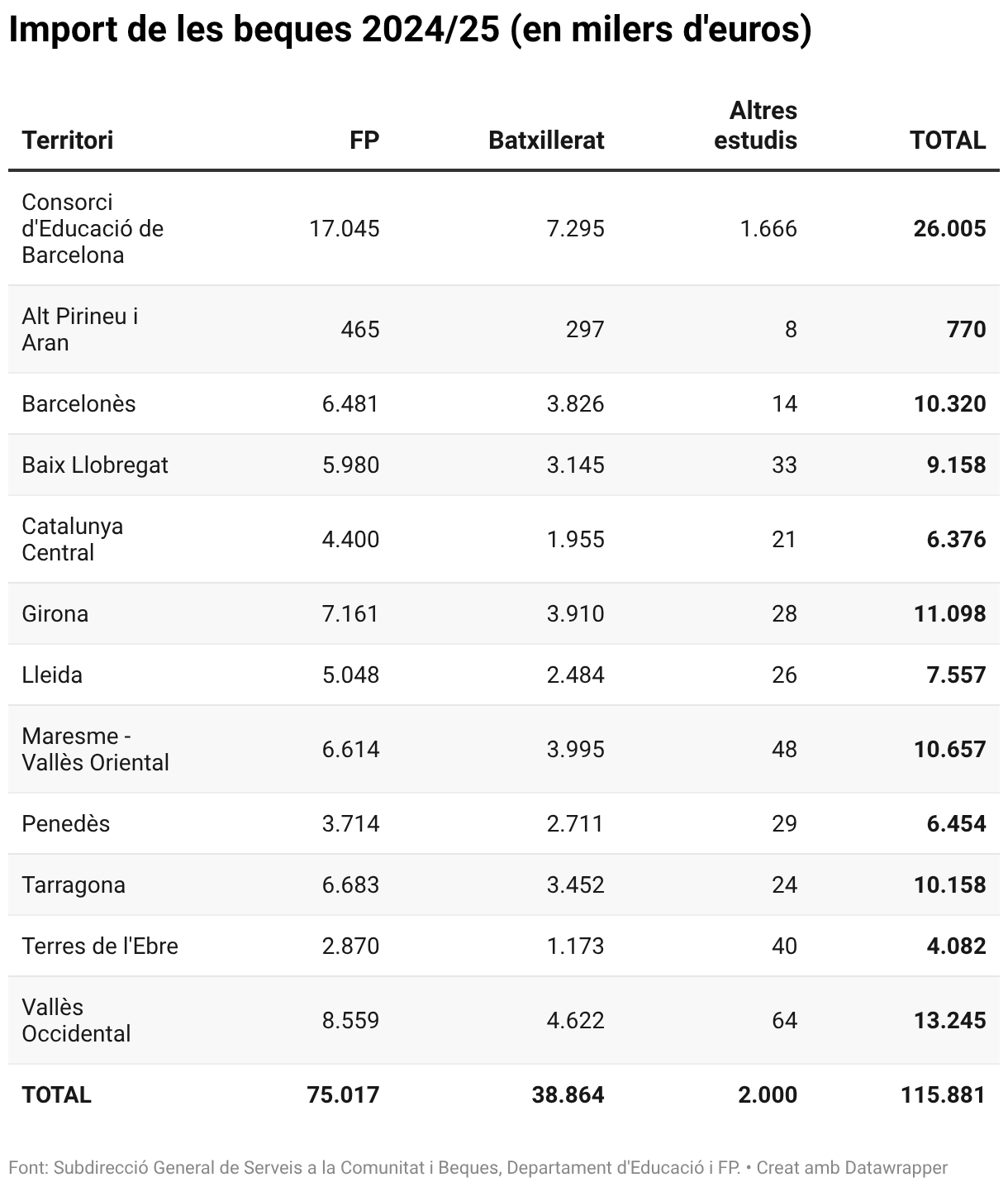Click the grand total value 115.881

(943, 1095)
